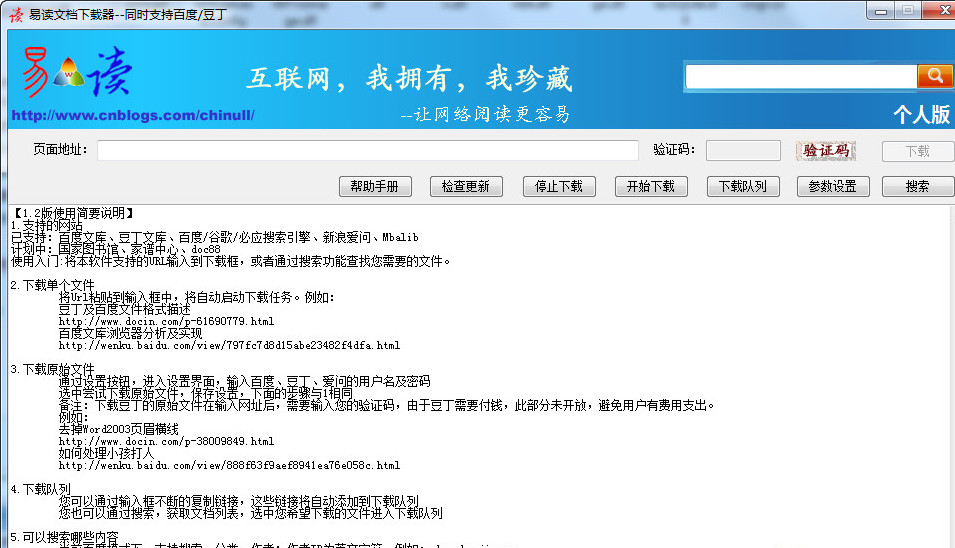This screenshot has width=955, height=548.
Task: Click the 【1.2版使用简要说明】 heading
Action: point(73,213)
